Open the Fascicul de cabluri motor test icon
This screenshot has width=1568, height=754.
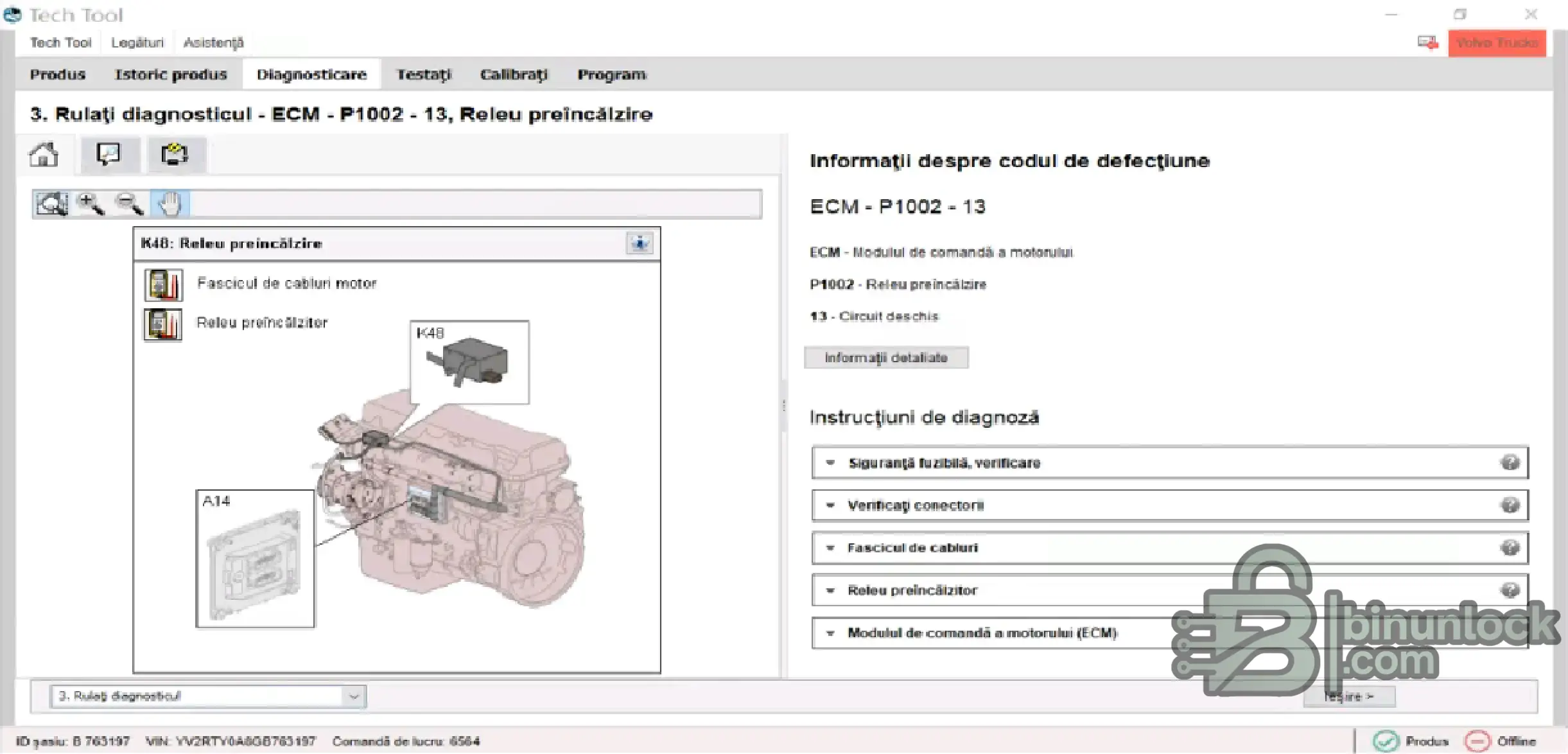pyautogui.click(x=163, y=285)
